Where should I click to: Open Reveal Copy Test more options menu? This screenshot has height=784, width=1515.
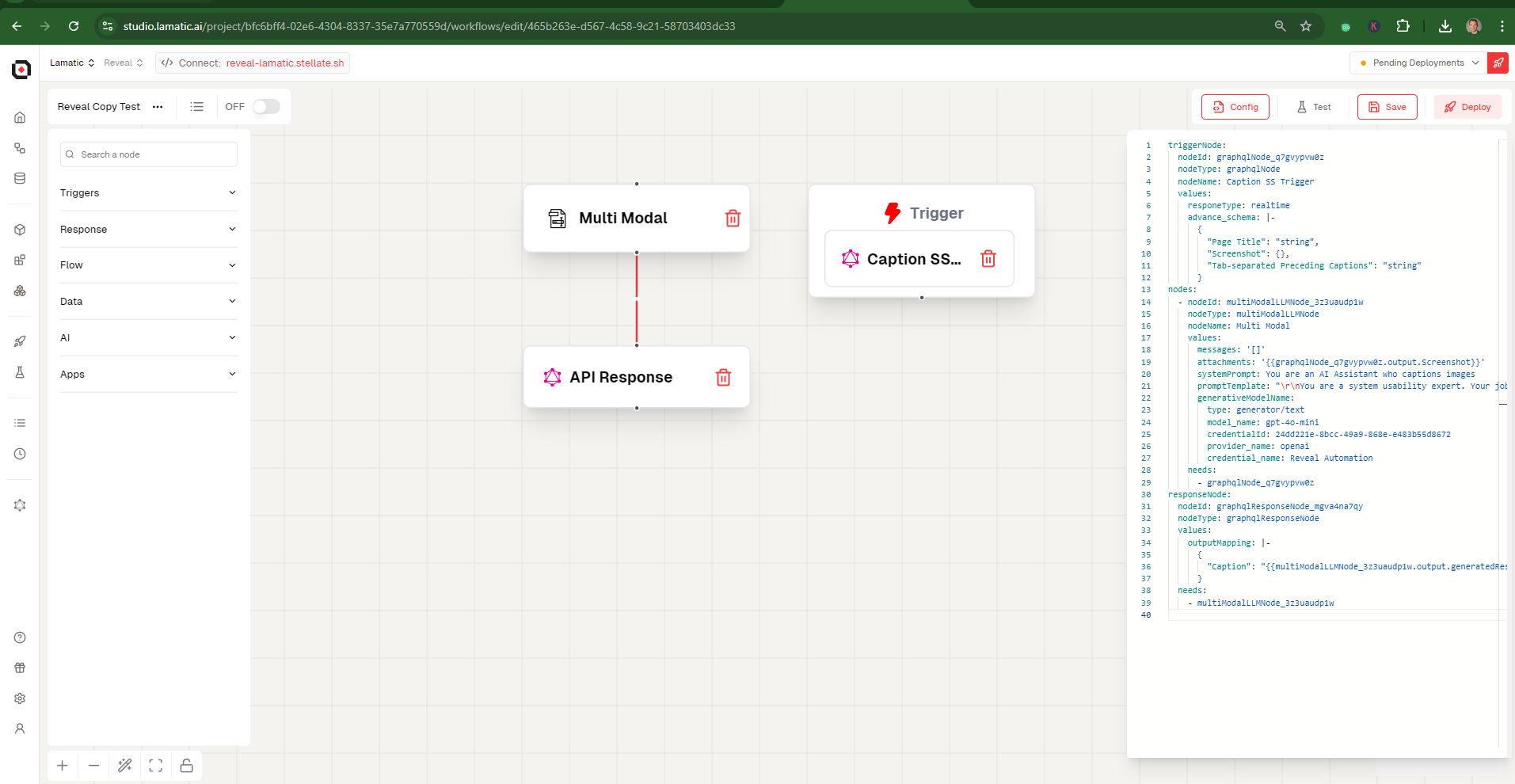pos(158,107)
